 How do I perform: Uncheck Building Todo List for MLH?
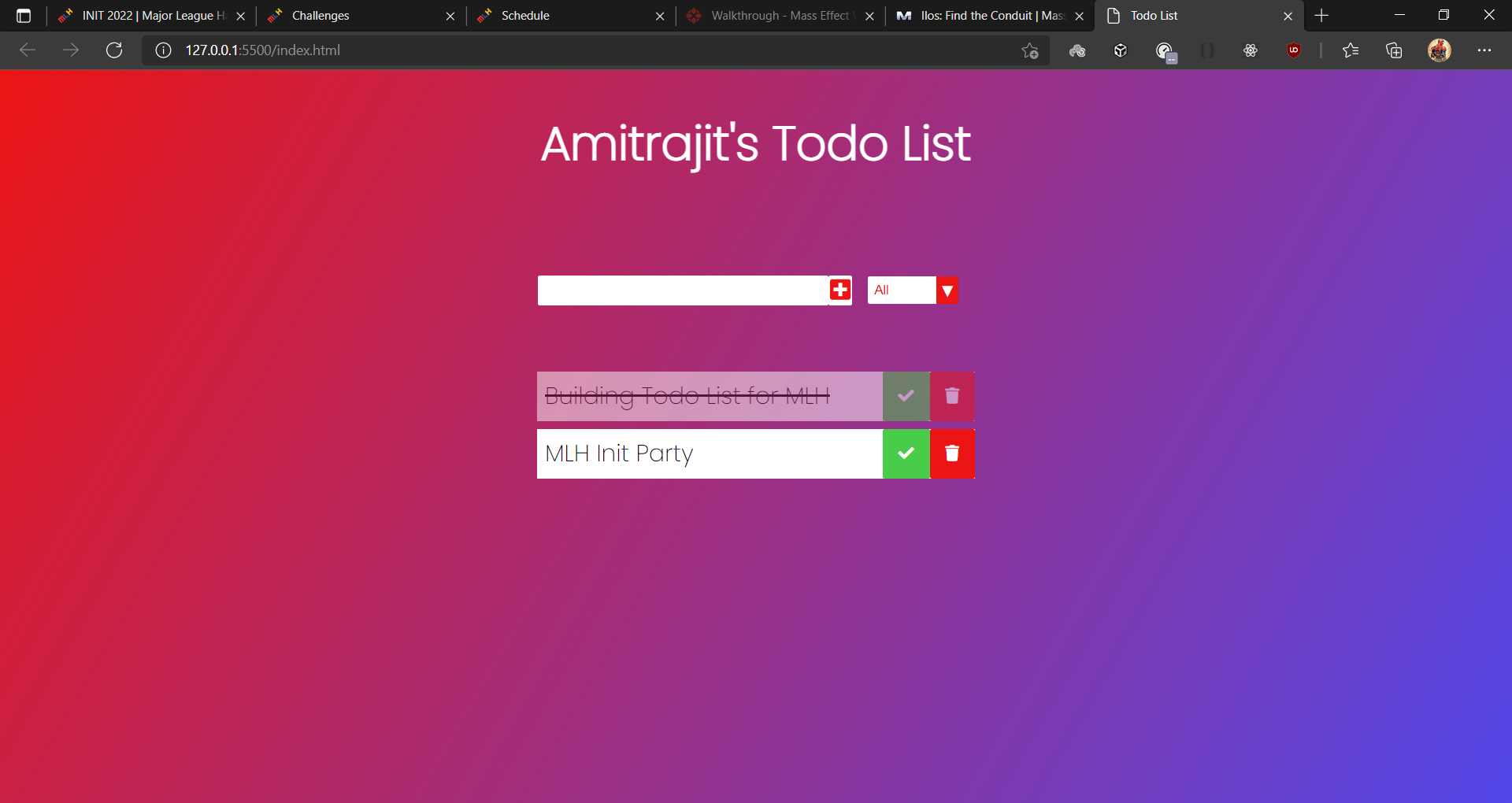click(x=906, y=396)
